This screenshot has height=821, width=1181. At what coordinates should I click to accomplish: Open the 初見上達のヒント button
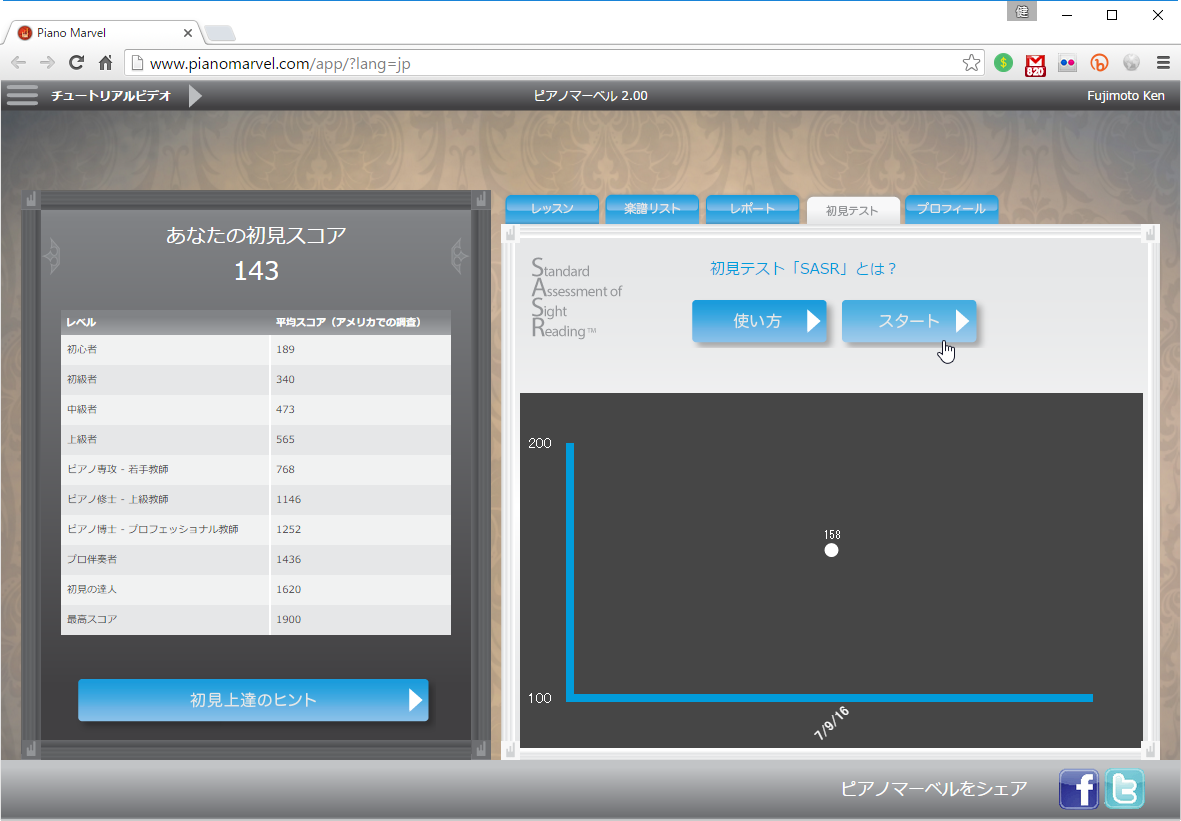click(x=253, y=700)
